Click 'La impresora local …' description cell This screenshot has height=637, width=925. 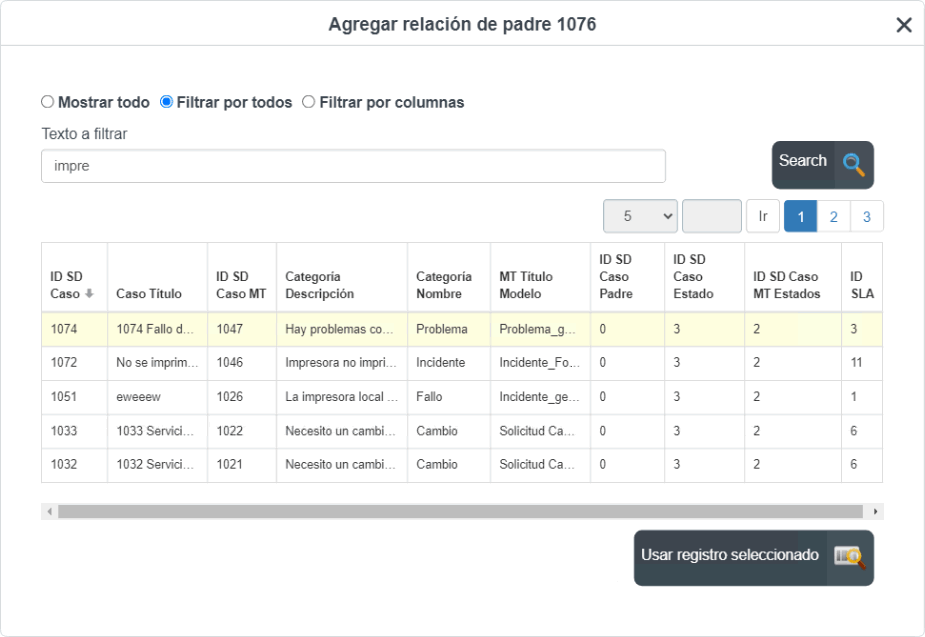(342, 397)
